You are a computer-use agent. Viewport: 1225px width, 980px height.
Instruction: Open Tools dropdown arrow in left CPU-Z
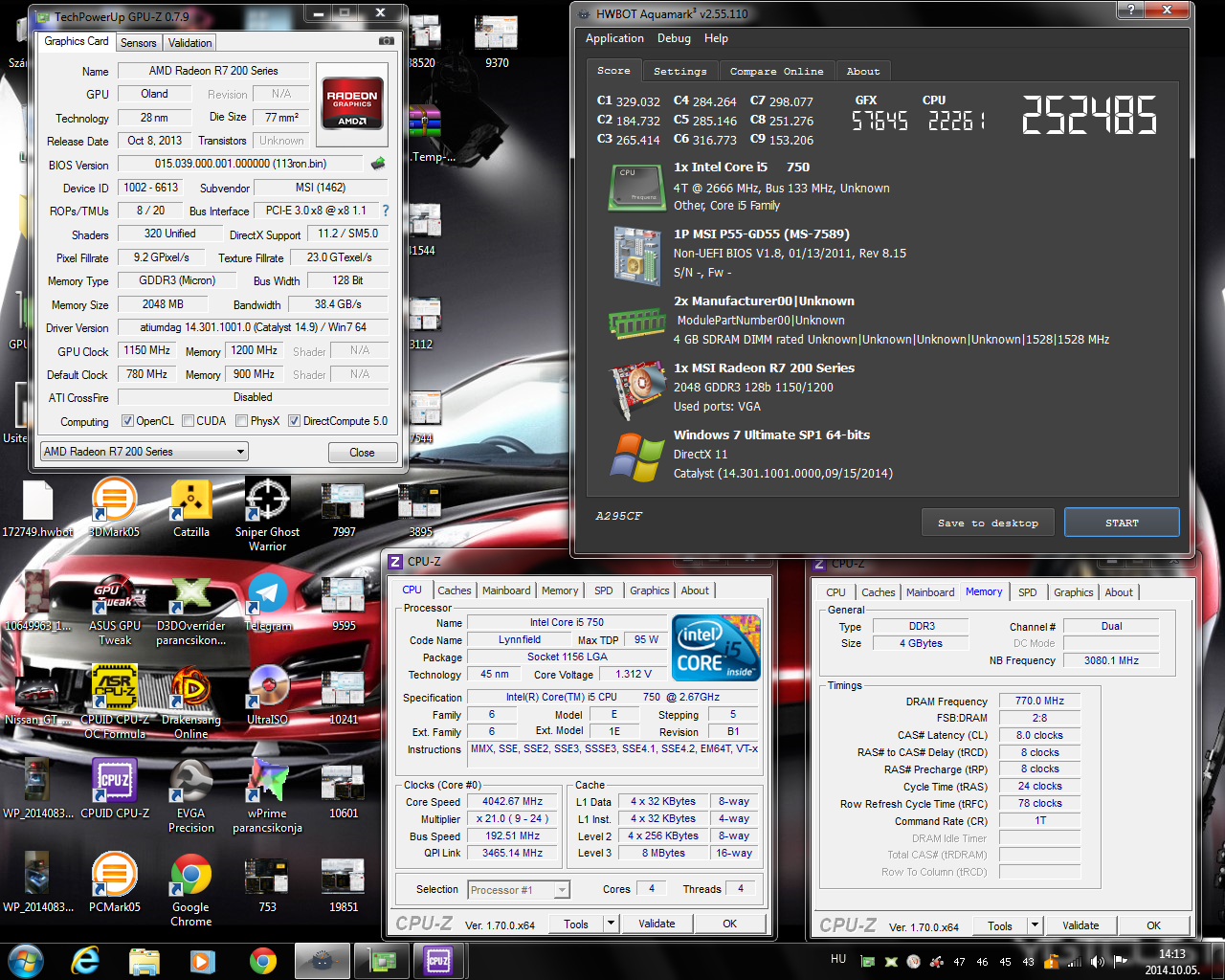tap(611, 924)
